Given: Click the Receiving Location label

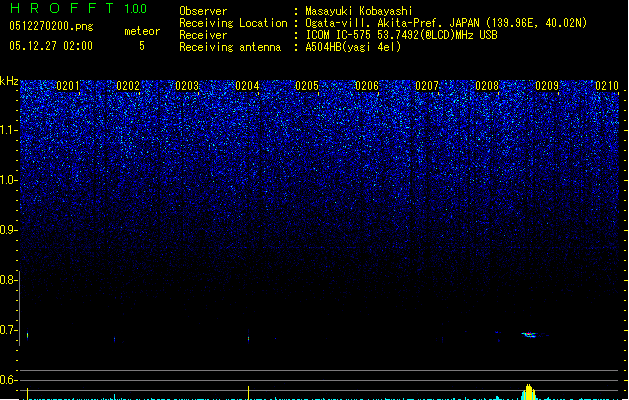Looking at the screenshot, I should (233, 23).
